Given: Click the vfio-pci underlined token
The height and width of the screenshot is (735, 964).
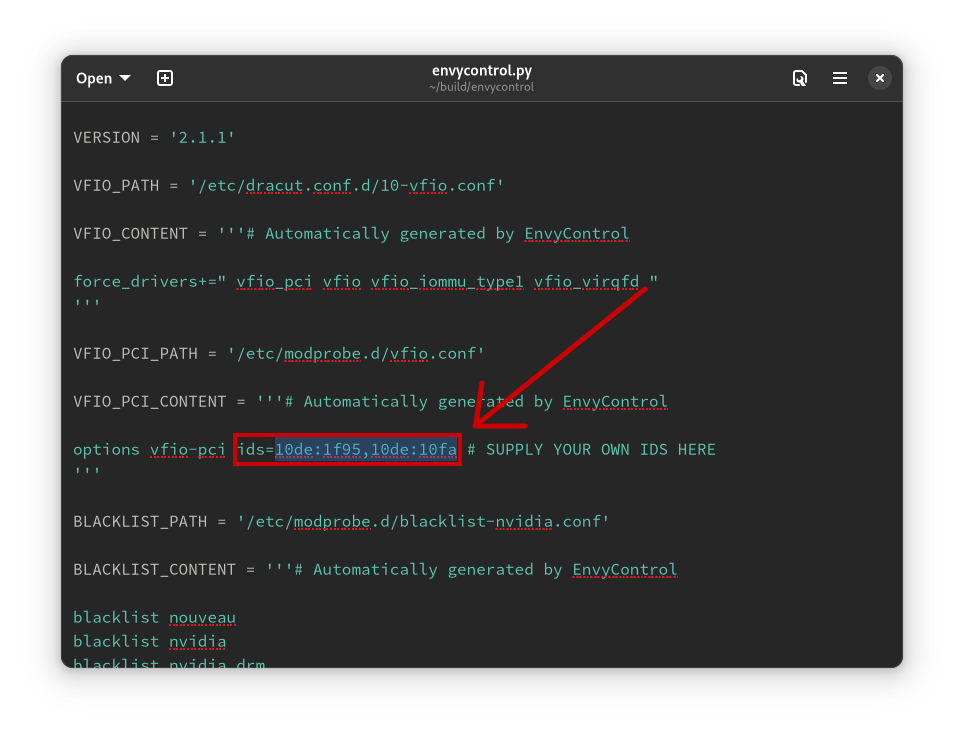Looking at the screenshot, I should 188,449.
